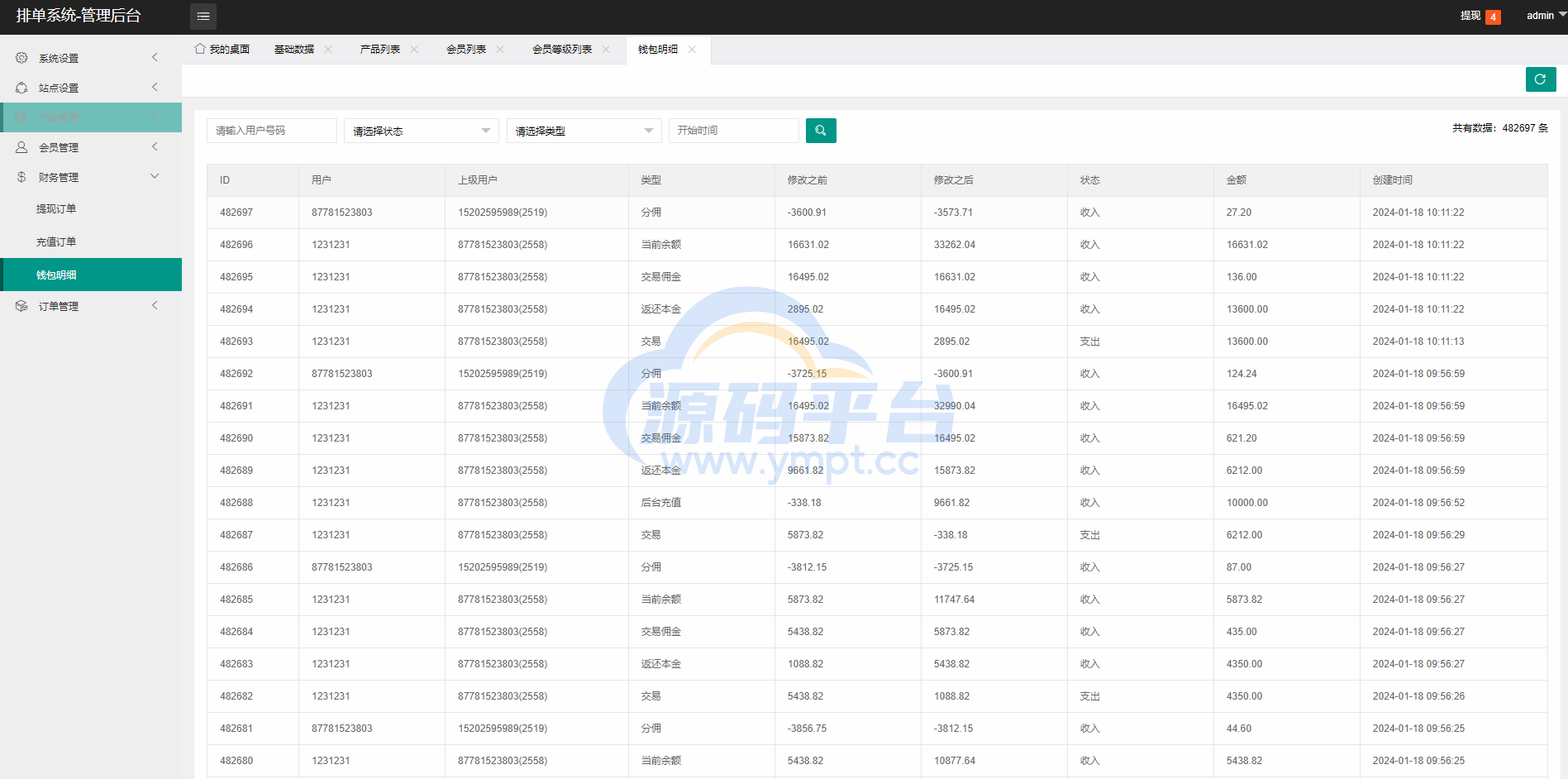Open the 请选择状态 dropdown
The height and width of the screenshot is (779, 1568).
[422, 131]
